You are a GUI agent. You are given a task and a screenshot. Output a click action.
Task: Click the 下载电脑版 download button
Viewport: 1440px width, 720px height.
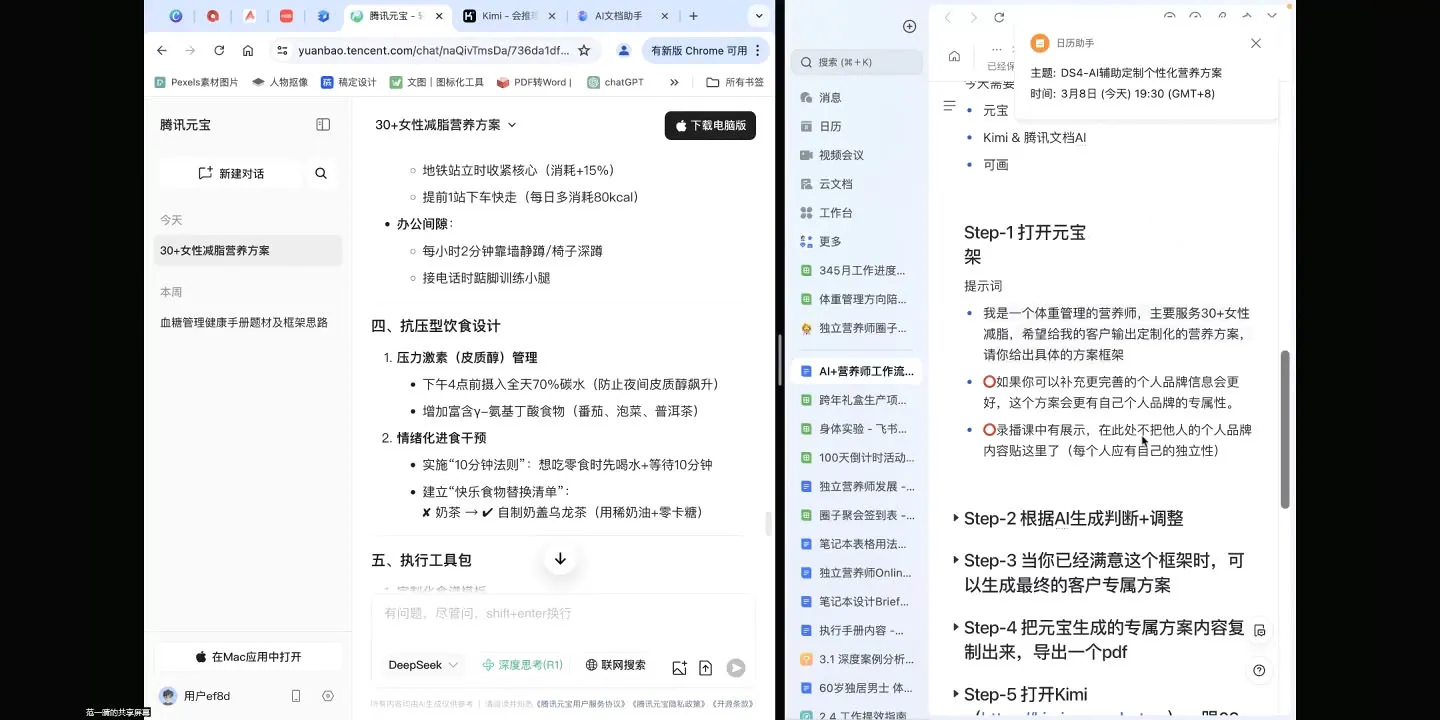(x=709, y=125)
